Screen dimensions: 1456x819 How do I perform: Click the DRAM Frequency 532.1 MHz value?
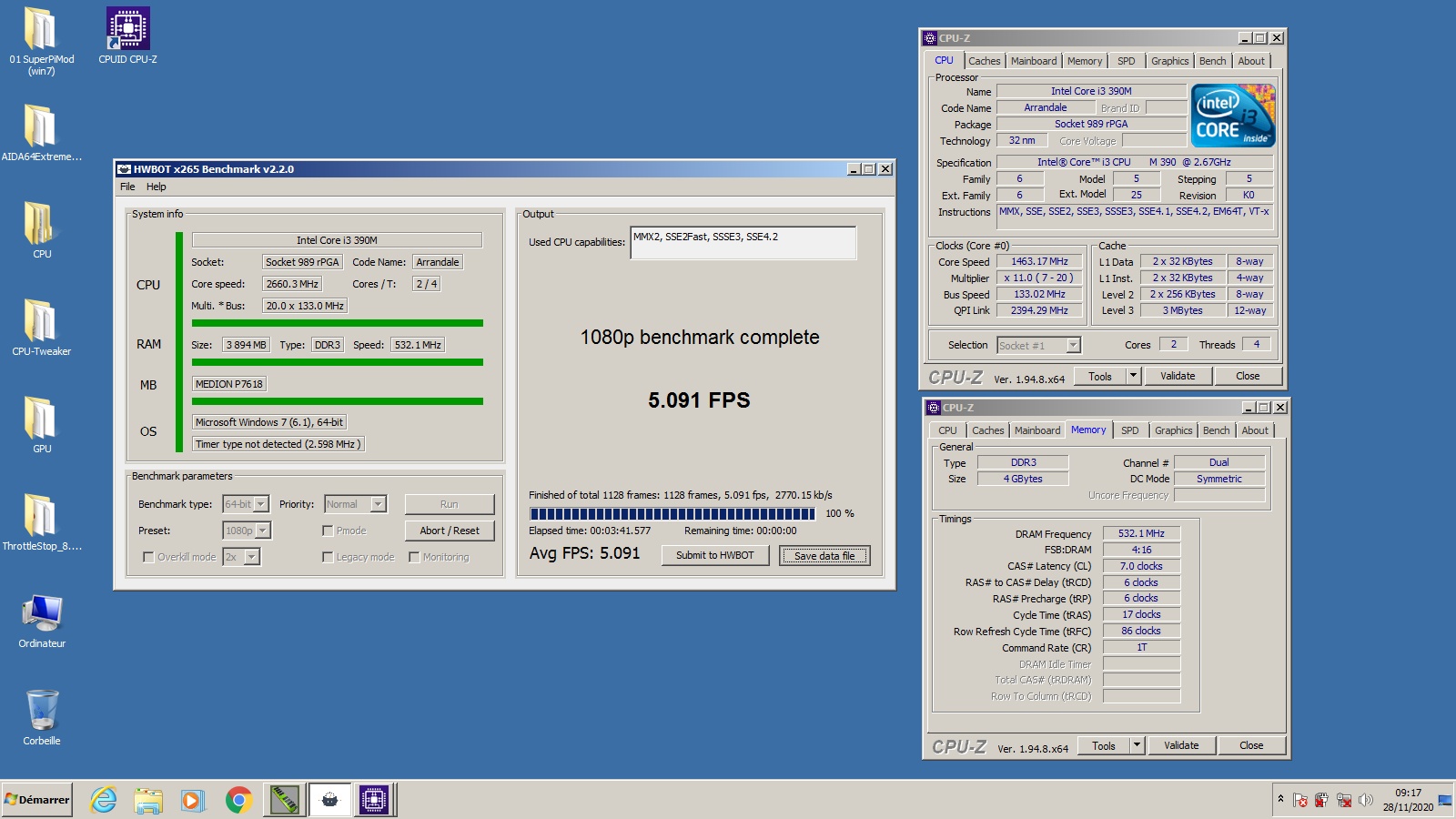(x=1141, y=533)
